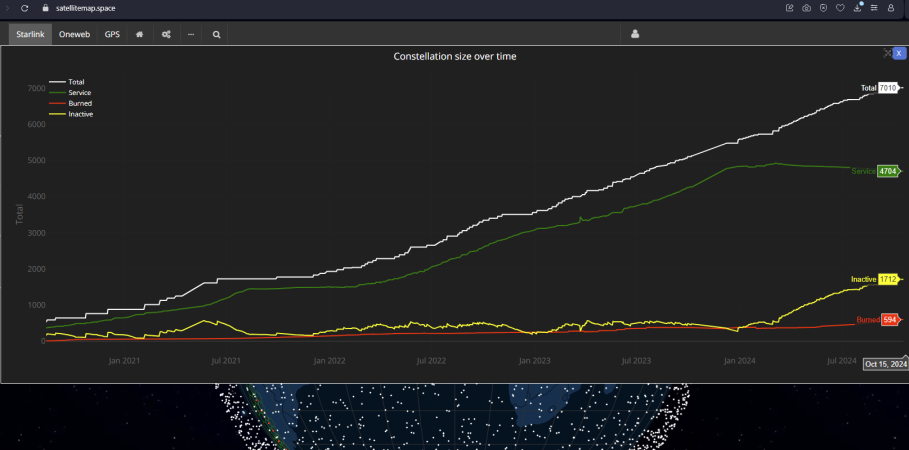Toggle the Service series in legend
The image size is (909, 450).
pyautogui.click(x=70, y=93)
